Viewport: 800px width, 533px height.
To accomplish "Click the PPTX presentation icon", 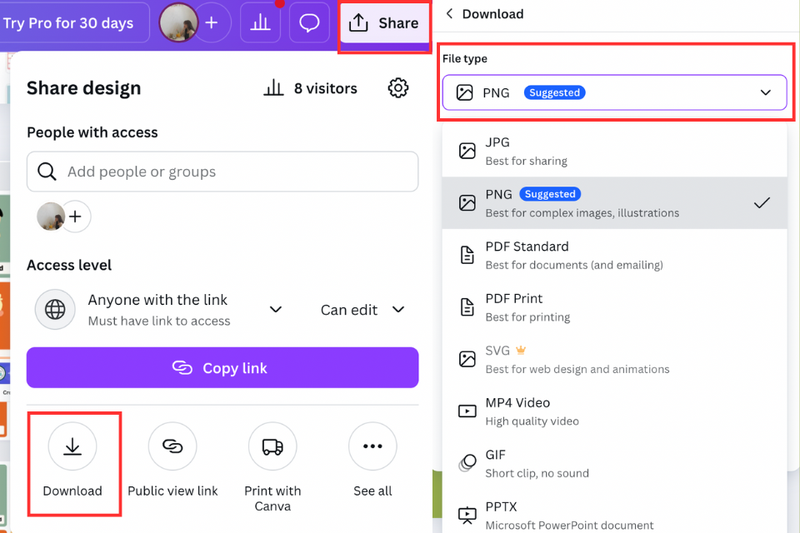I will tap(467, 515).
